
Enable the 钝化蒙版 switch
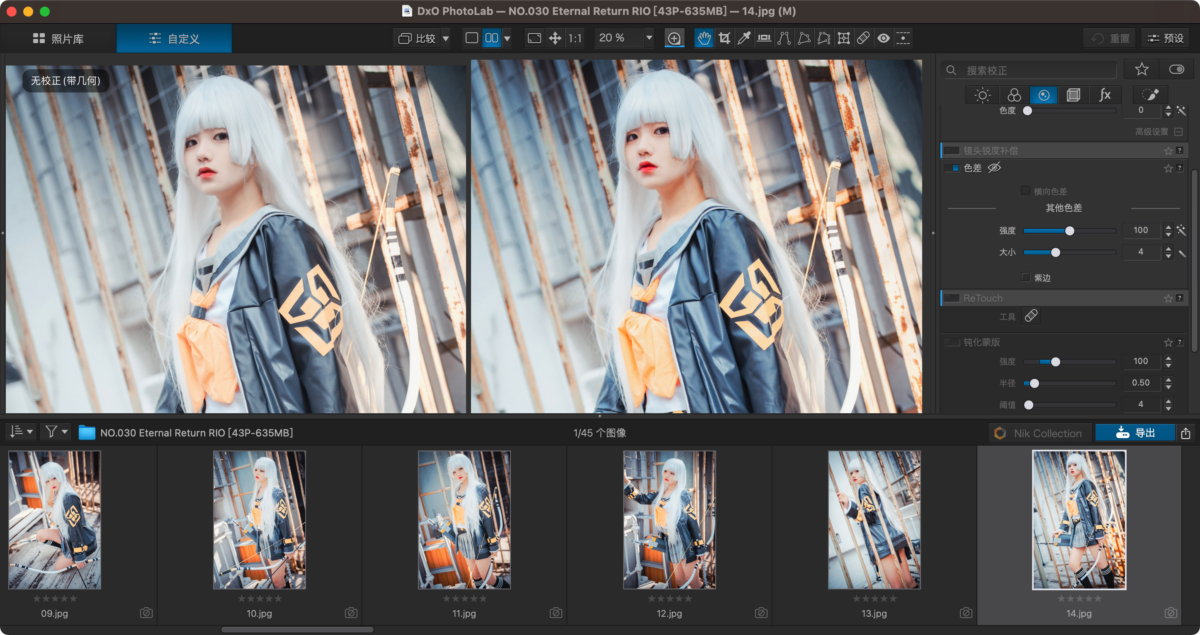pyautogui.click(x=953, y=342)
